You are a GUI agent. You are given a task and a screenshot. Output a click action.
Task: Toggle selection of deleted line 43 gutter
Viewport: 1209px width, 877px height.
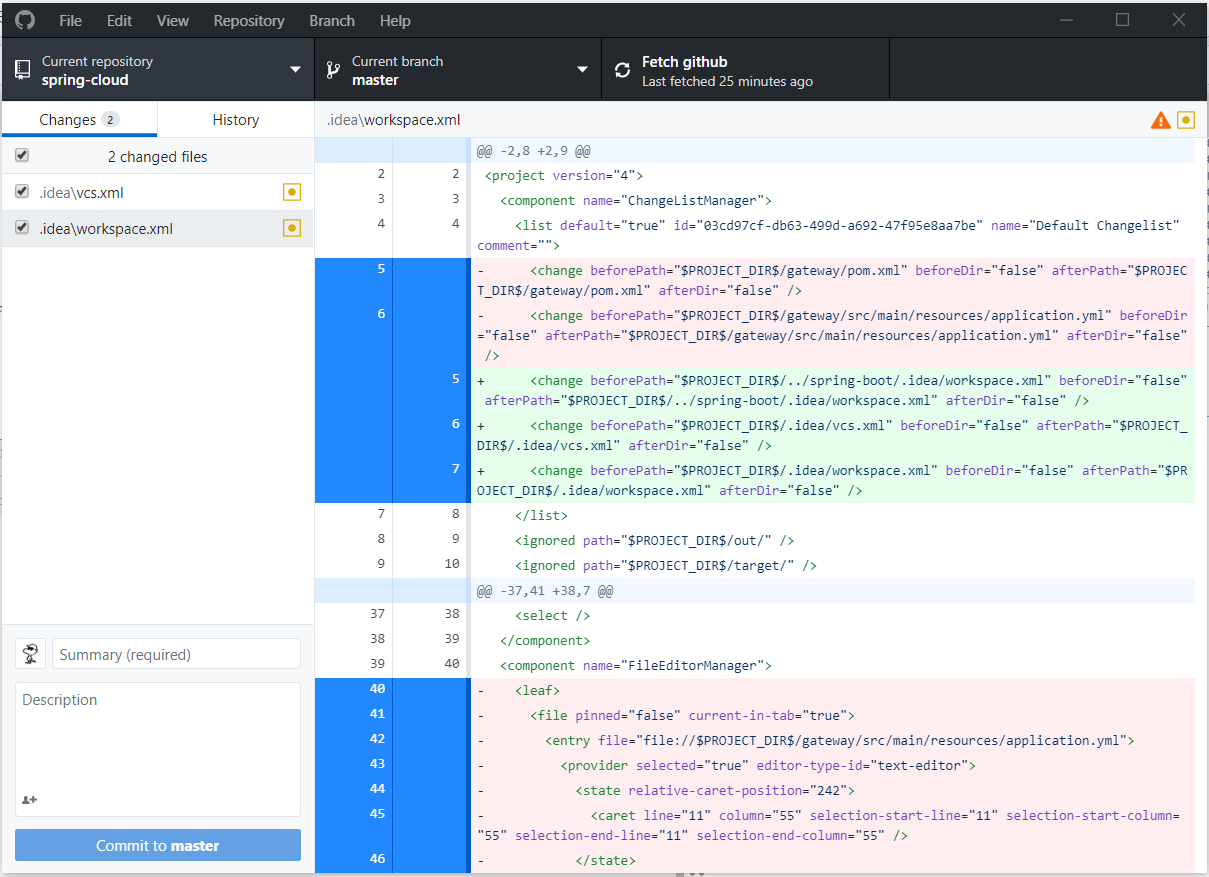390,765
